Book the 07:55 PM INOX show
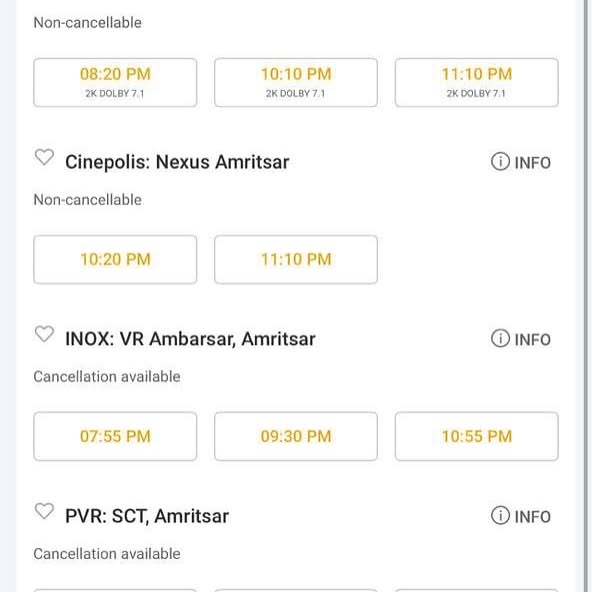This screenshot has width=592, height=592. pos(115,436)
